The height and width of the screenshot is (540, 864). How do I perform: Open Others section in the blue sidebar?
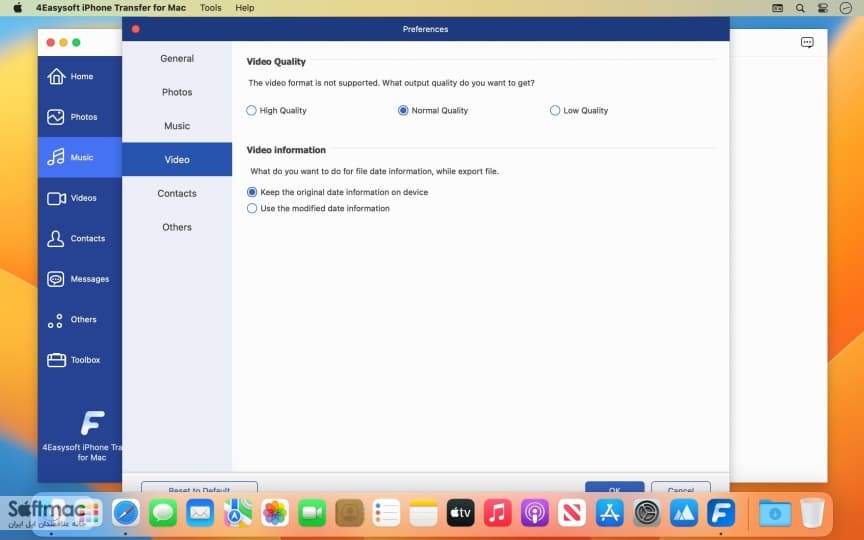80,320
